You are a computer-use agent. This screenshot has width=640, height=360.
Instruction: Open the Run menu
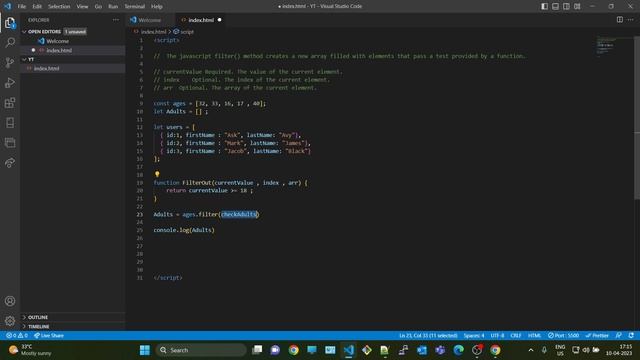tap(113, 7)
